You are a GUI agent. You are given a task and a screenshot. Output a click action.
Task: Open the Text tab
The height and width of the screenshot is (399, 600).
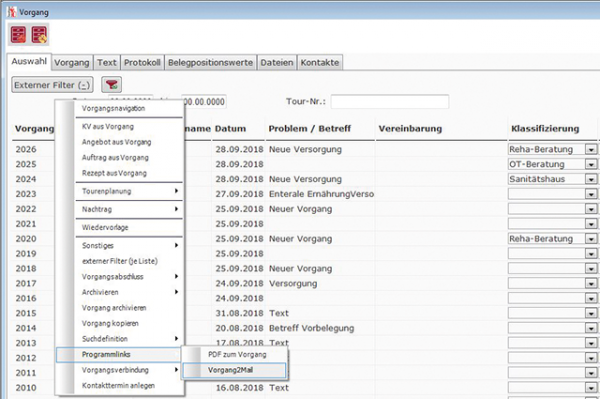point(106,63)
